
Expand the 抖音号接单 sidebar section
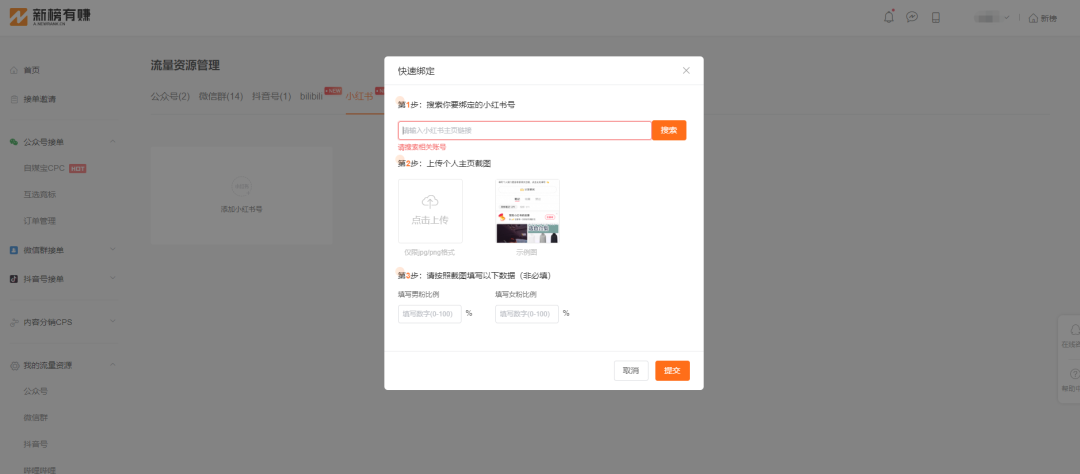click(112, 279)
